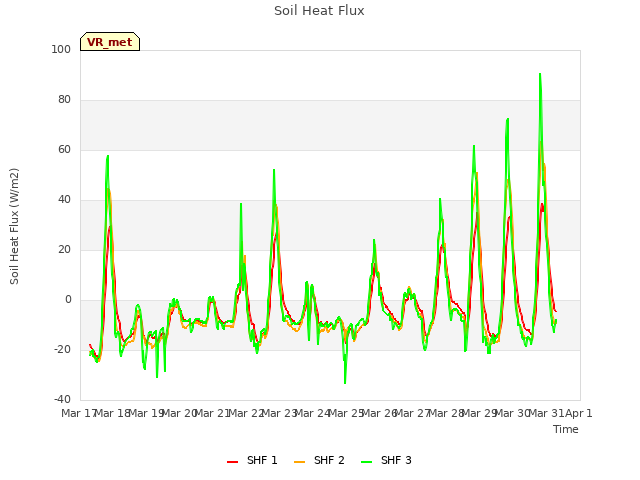This screenshot has height=480, width=640.
Task: Click the Apr 1 x-axis label
Action: tap(579, 413)
